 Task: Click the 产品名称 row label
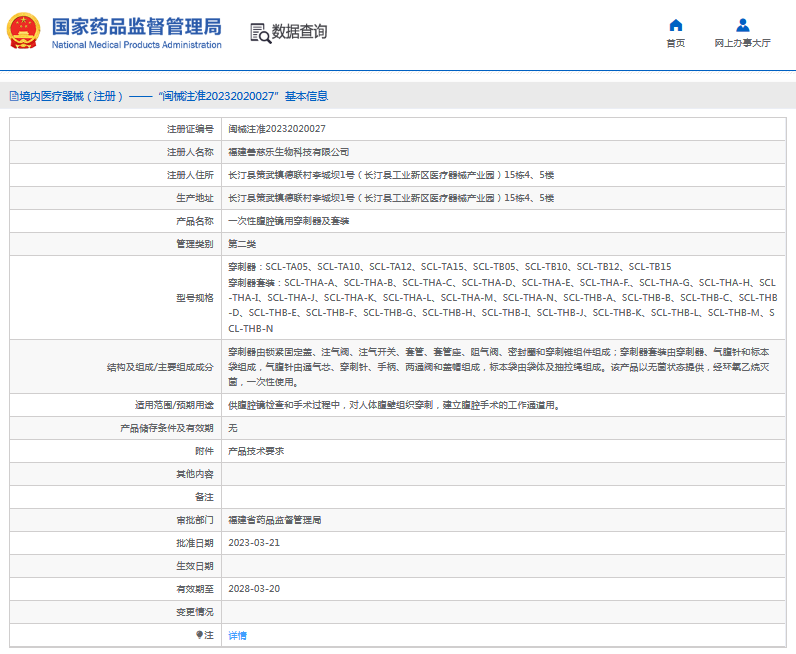pos(195,221)
